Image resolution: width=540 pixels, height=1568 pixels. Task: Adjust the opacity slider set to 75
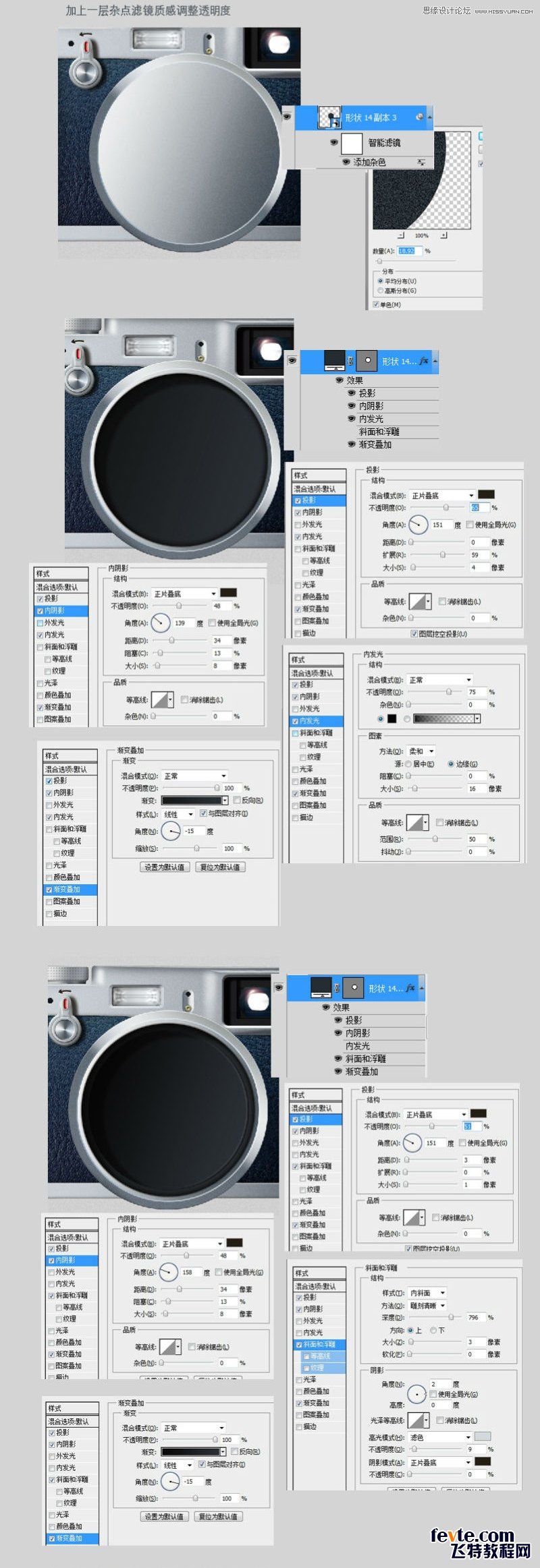(x=449, y=692)
